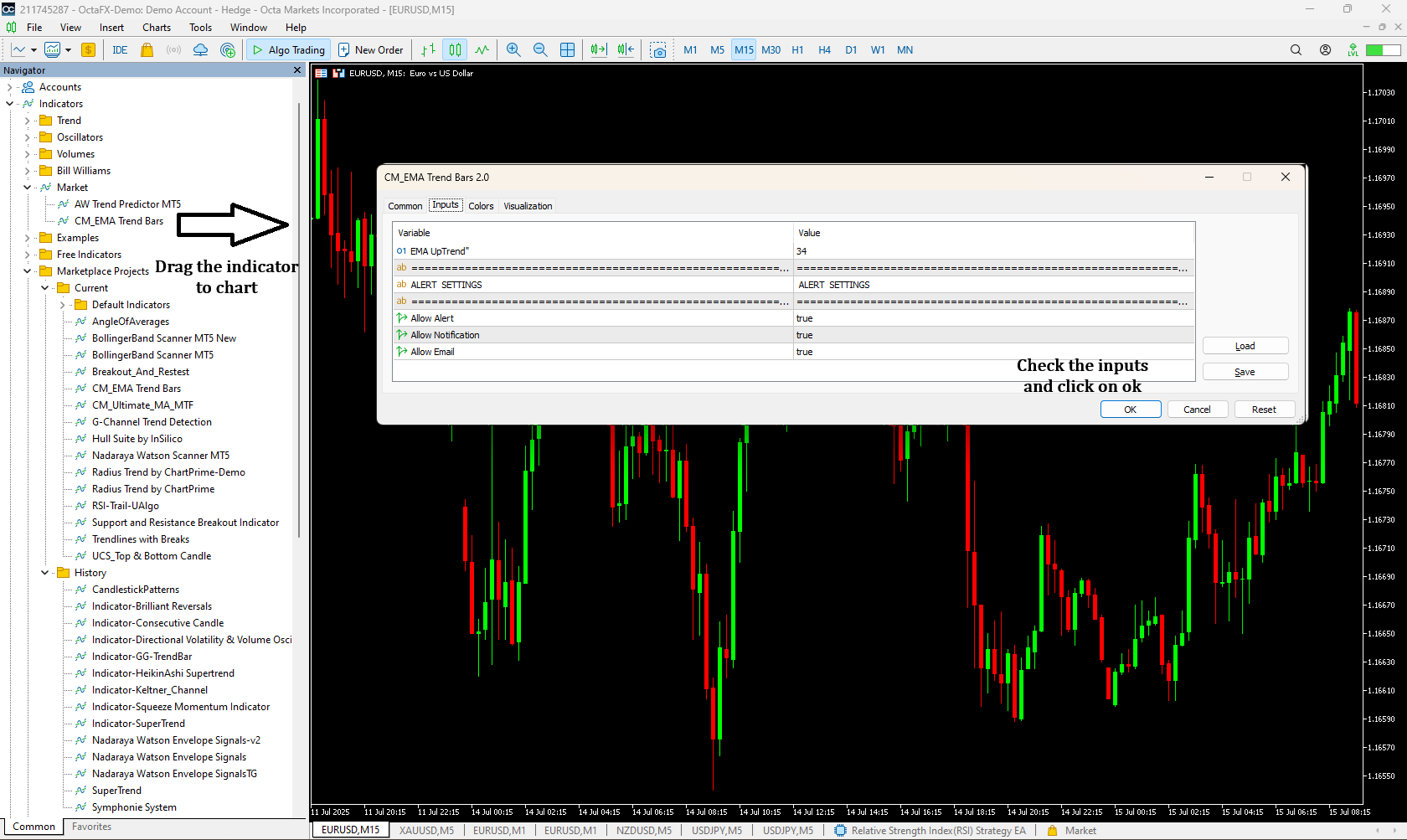Select CM_EMA Trend Bars under Market
This screenshot has height=840, width=1407.
click(119, 221)
